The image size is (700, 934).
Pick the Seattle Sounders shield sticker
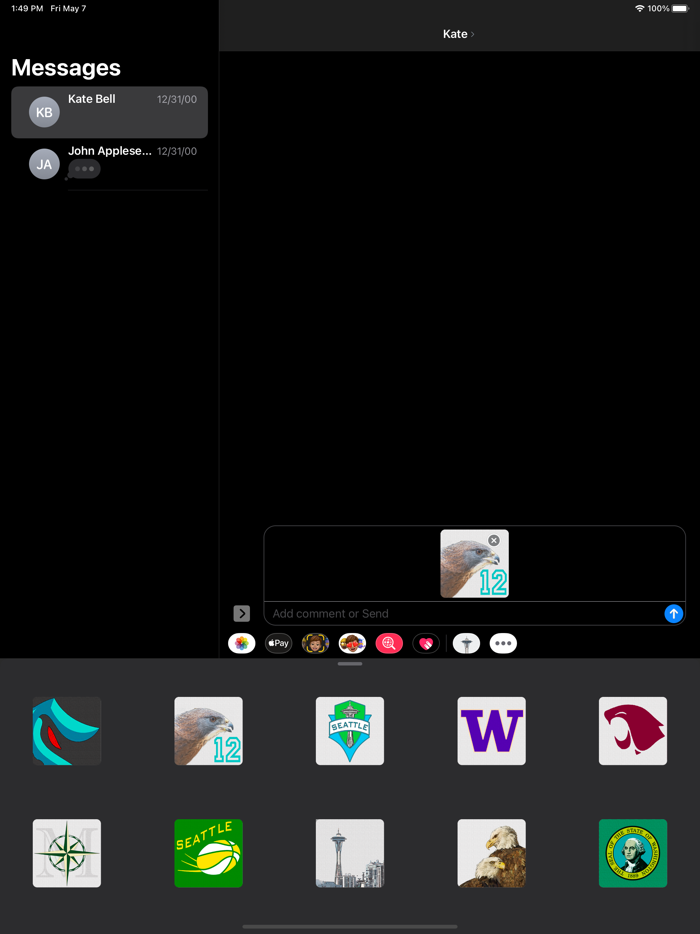[350, 731]
